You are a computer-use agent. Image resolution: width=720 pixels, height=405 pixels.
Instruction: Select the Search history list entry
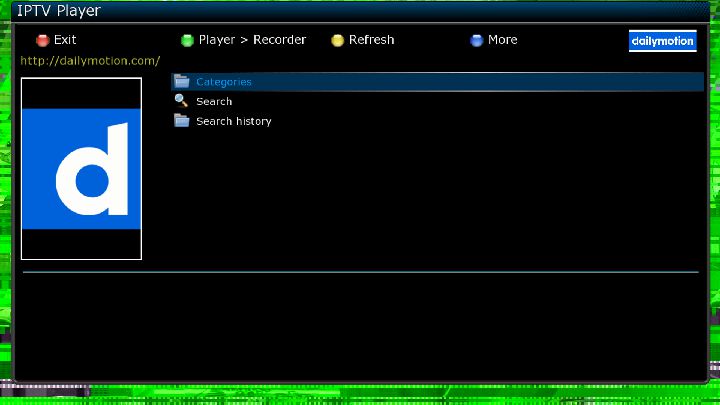click(437, 121)
